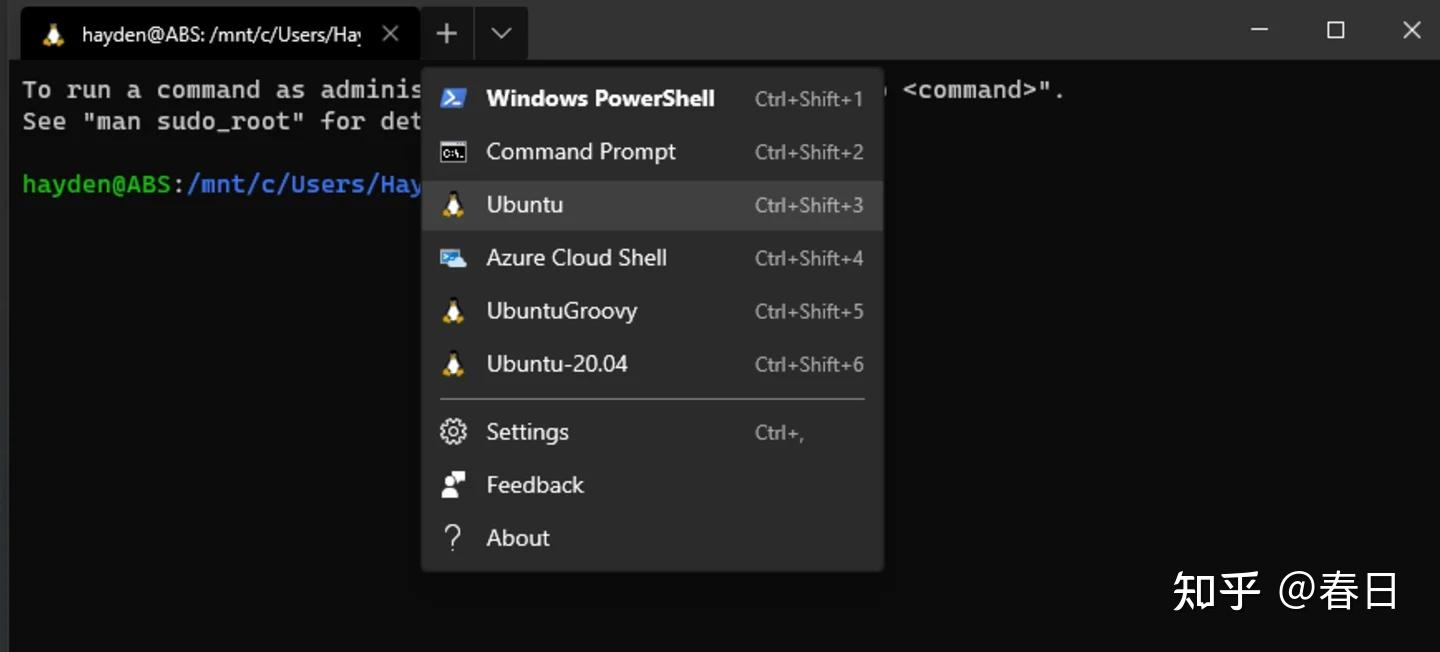Image resolution: width=1440 pixels, height=652 pixels.
Task: Click the new tab plus button
Action: point(446,32)
